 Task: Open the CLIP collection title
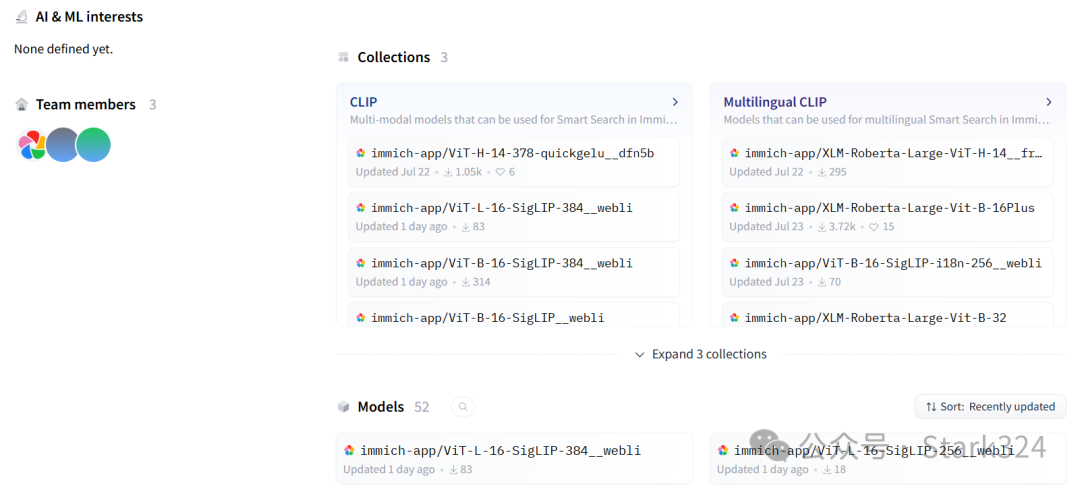pos(364,102)
